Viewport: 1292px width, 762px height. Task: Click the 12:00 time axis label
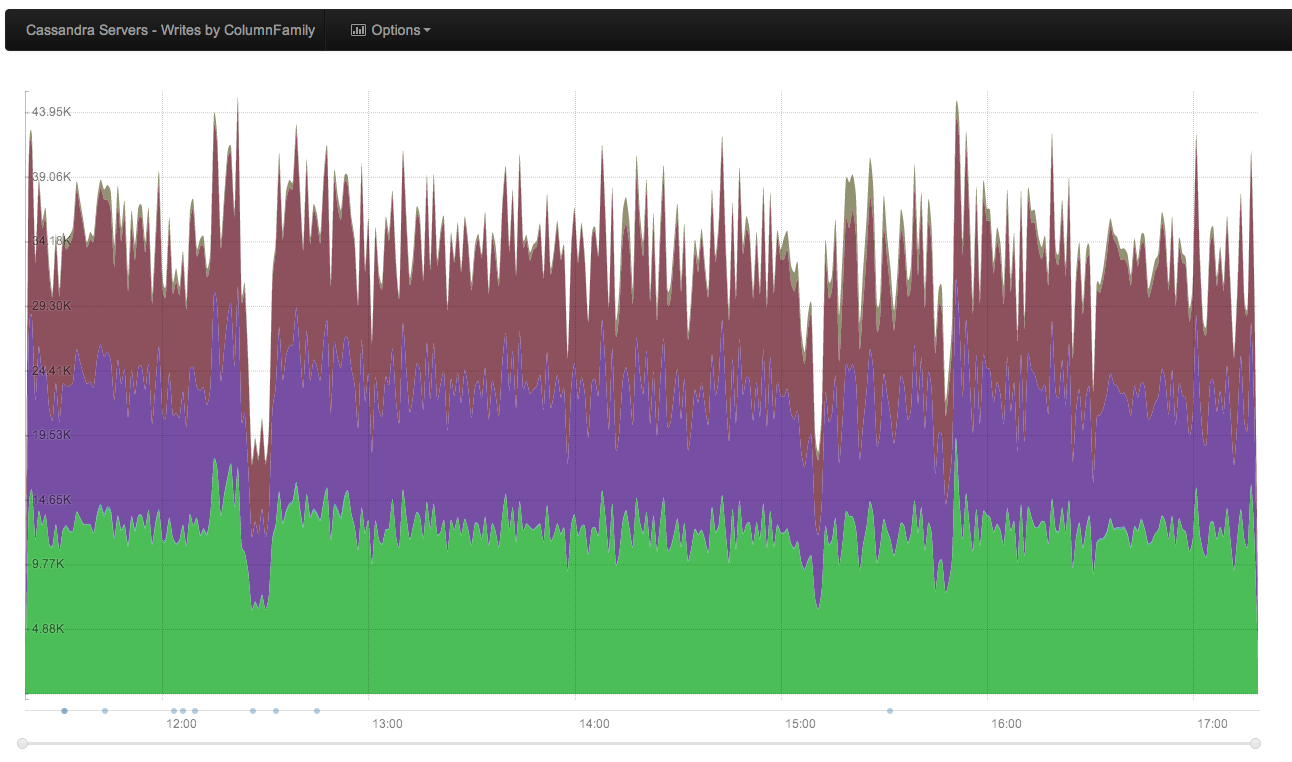coord(181,723)
